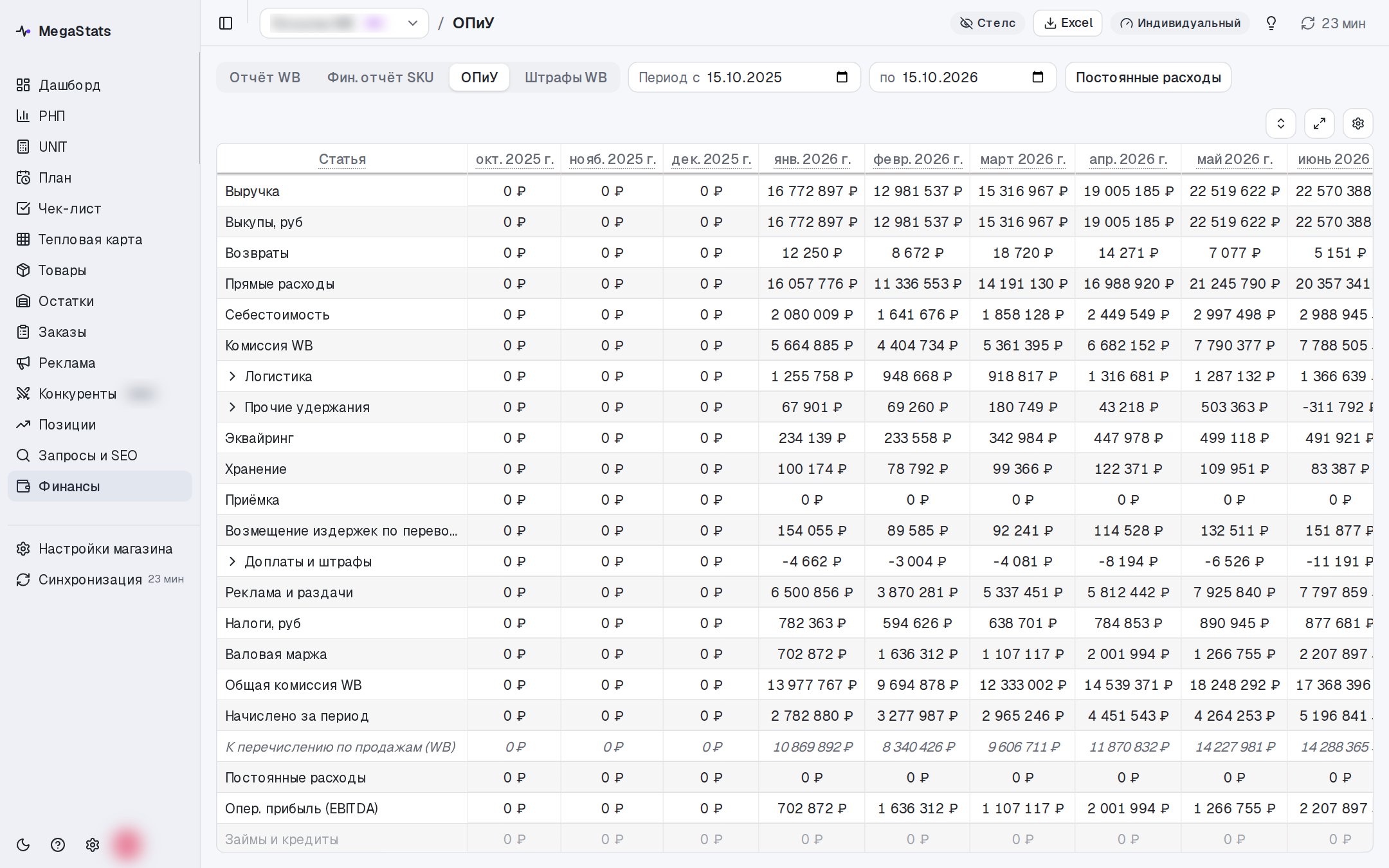
Task: Switch to the Штрафы WB tab
Action: pos(566,77)
